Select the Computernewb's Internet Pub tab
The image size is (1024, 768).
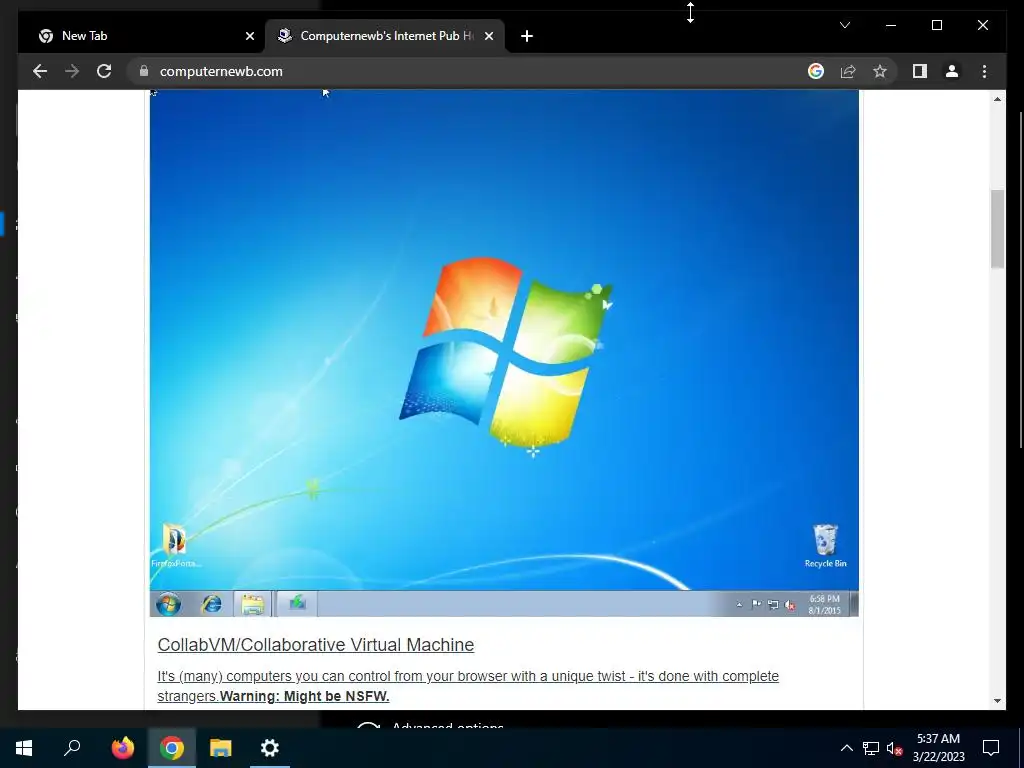385,36
